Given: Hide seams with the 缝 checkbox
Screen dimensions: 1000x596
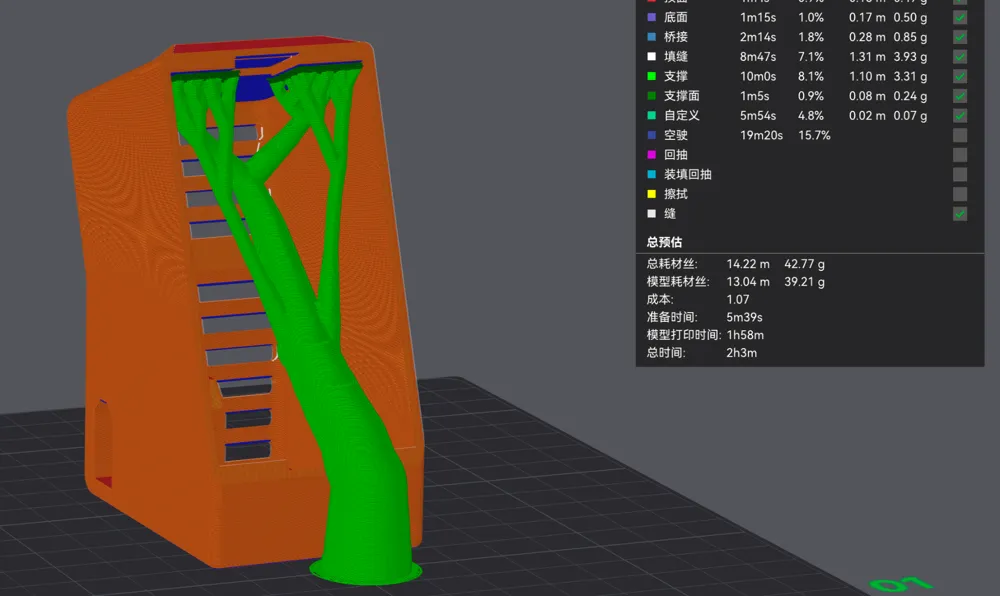Looking at the screenshot, I should click(959, 214).
